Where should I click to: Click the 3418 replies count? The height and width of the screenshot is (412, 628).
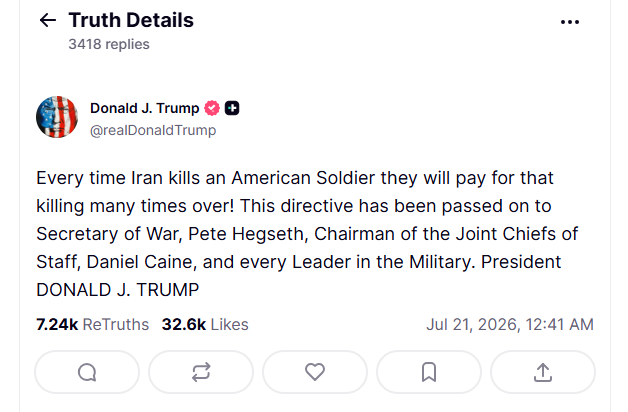coord(109,44)
